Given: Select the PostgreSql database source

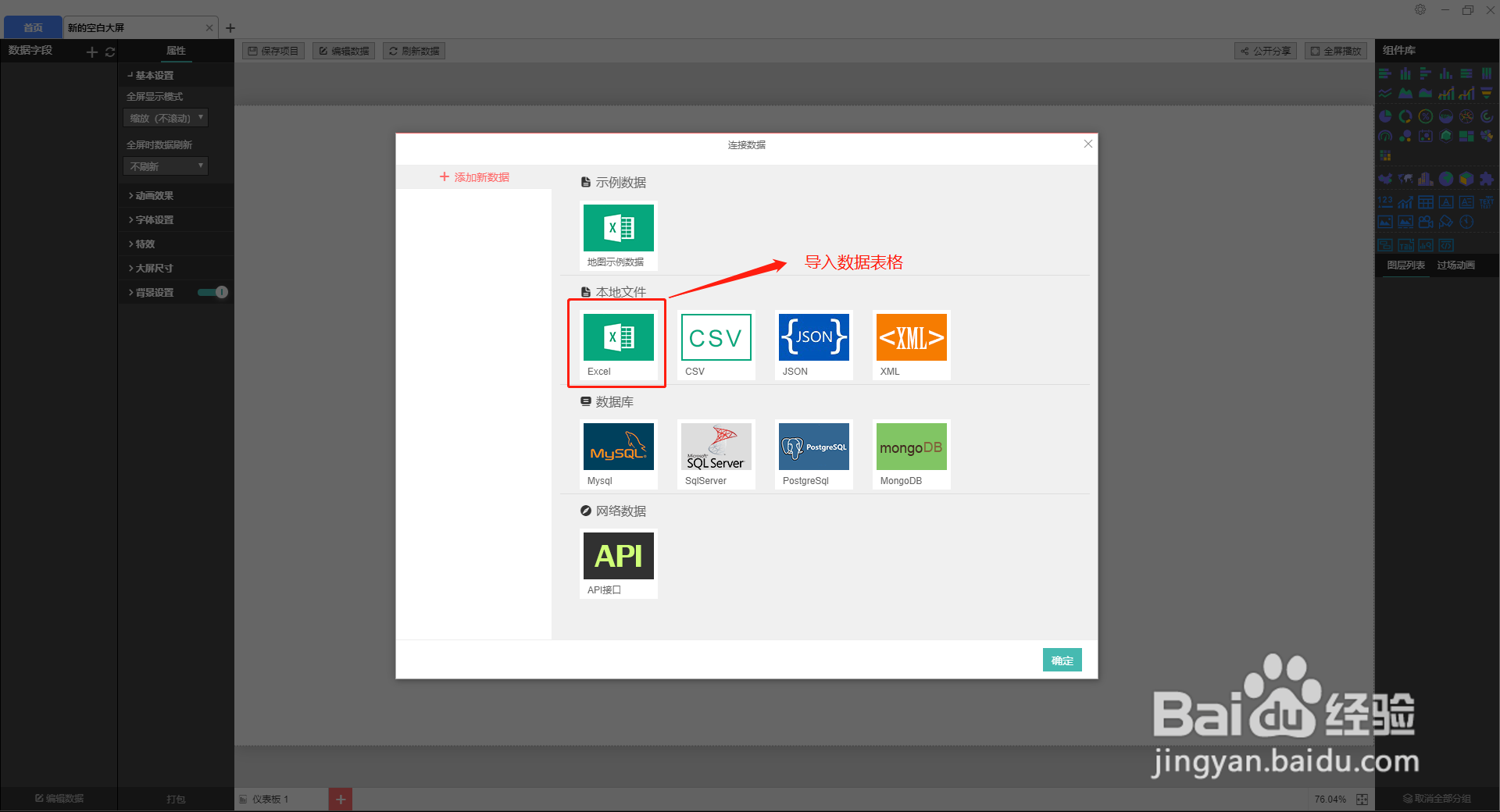Looking at the screenshot, I should tap(814, 454).
